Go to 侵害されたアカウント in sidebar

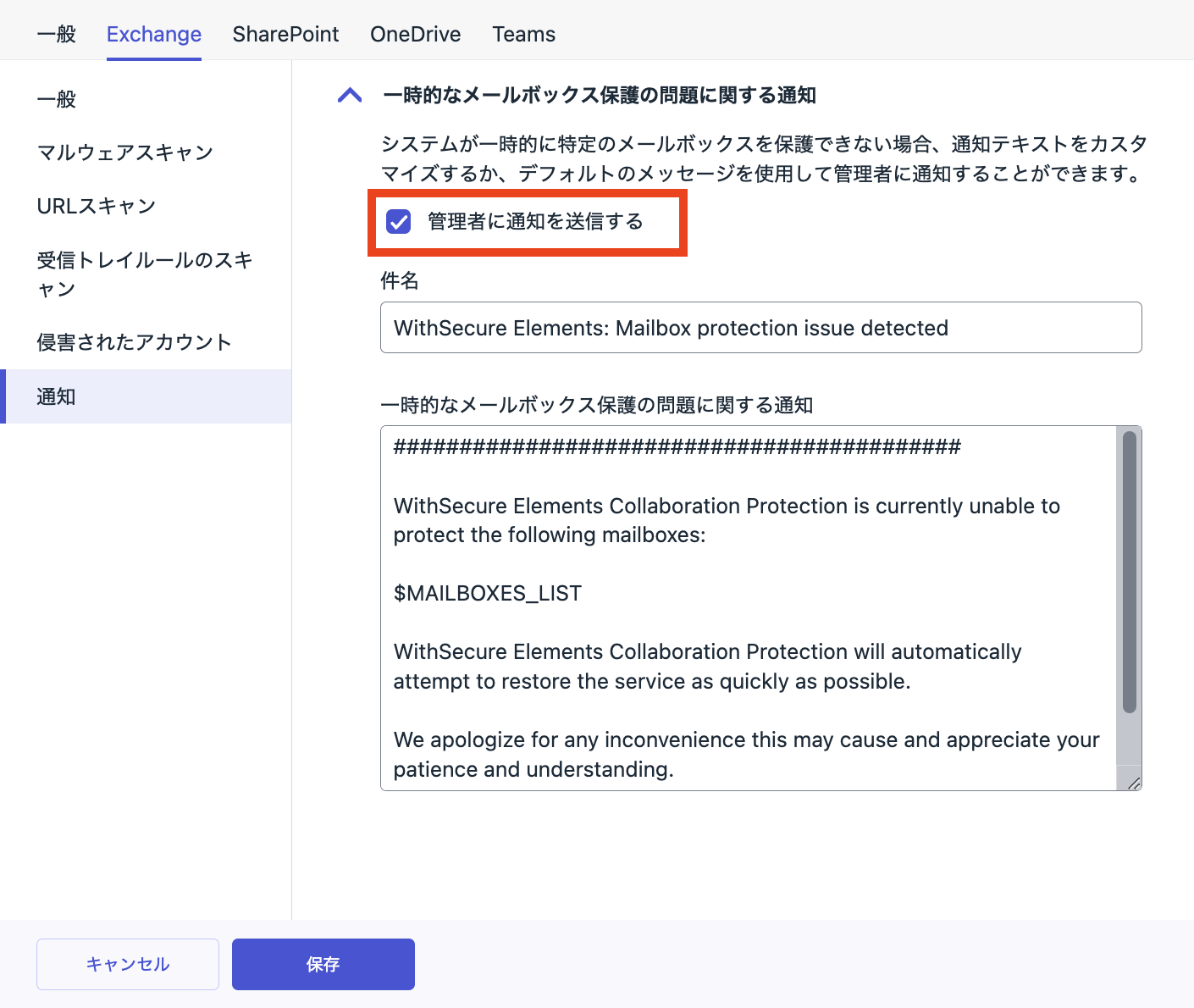click(x=134, y=342)
